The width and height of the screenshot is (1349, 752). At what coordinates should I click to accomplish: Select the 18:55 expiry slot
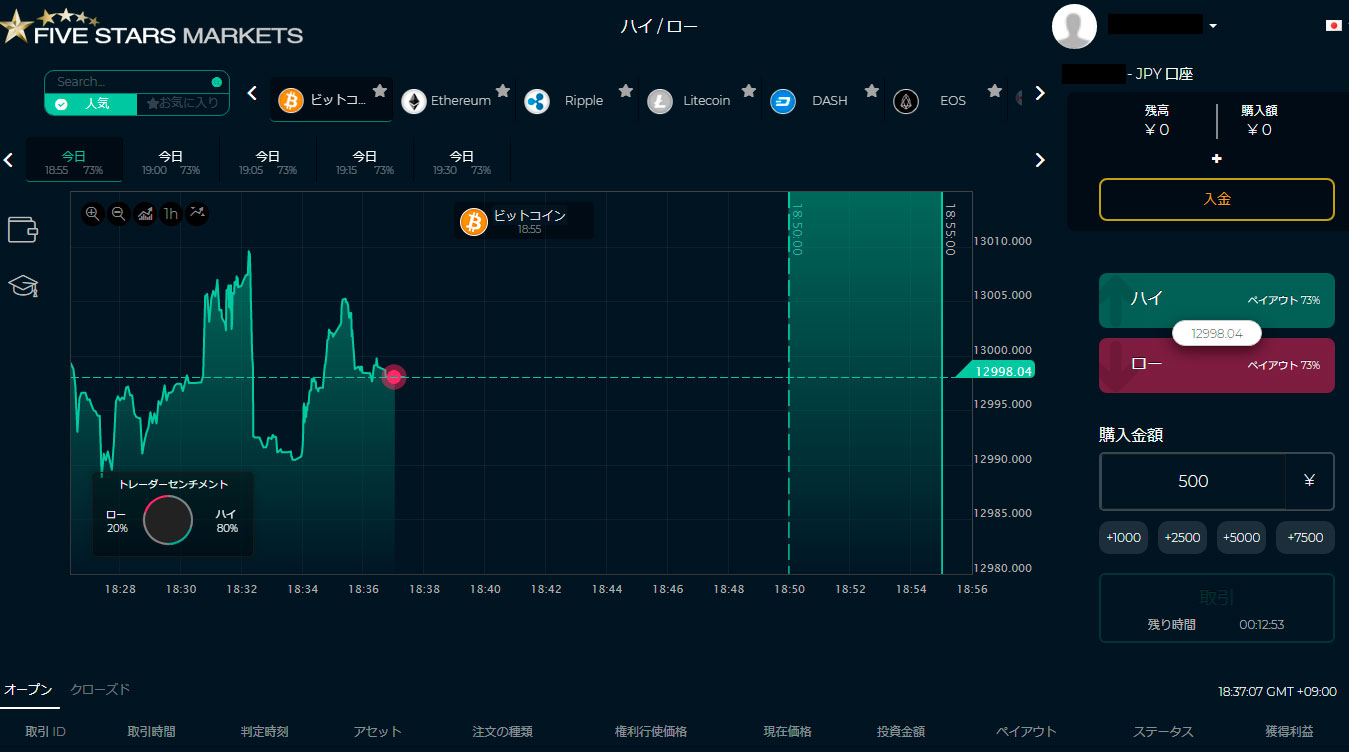[x=74, y=162]
